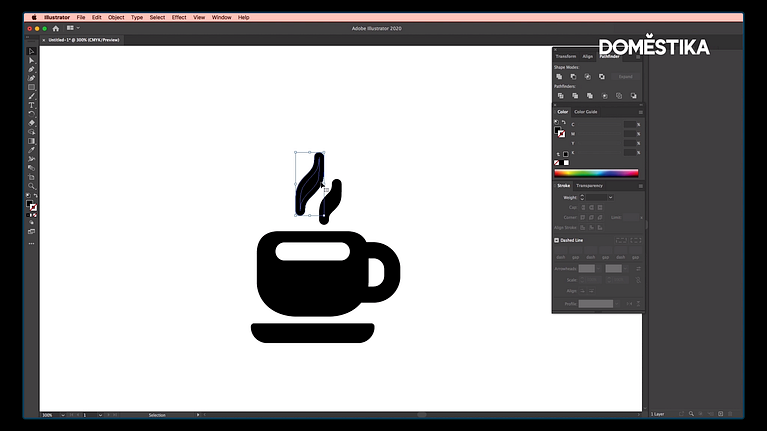Open the arrange documents dropdown

pos(72,29)
